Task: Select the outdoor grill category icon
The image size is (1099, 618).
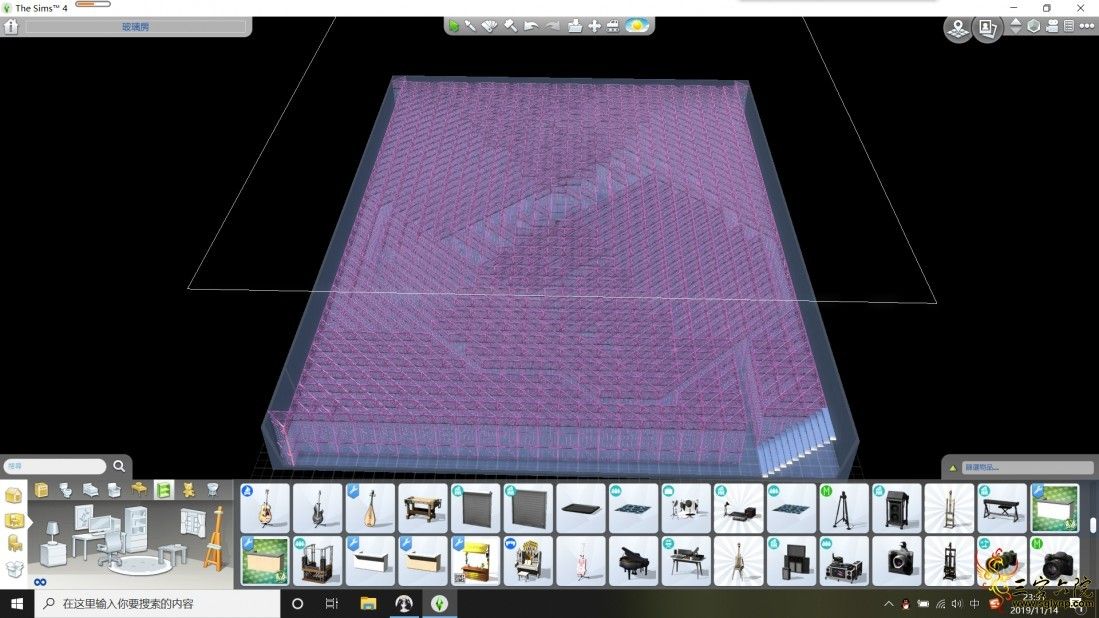Action: (212, 490)
